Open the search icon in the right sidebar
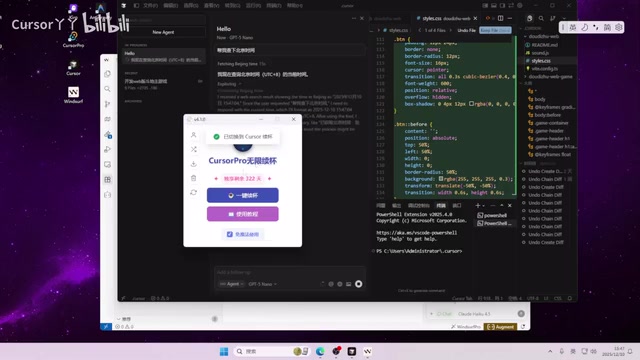Viewport: 640px width, 360px height. tap(541, 18)
